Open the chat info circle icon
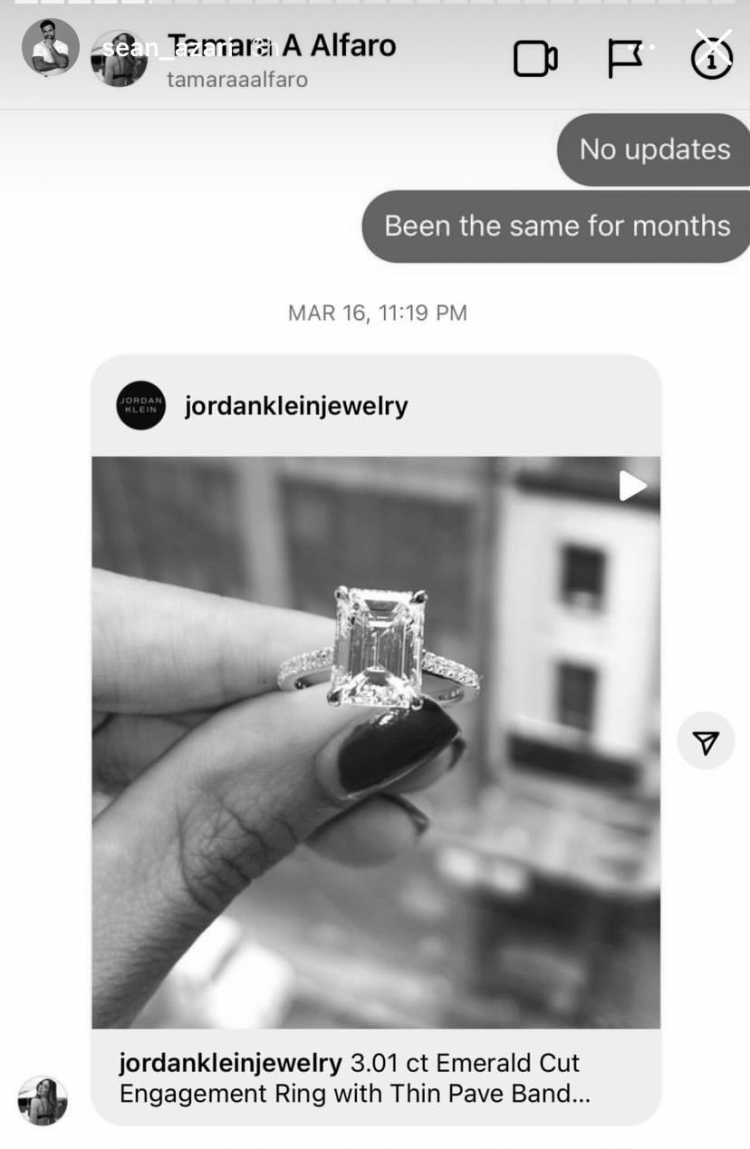 [711, 59]
